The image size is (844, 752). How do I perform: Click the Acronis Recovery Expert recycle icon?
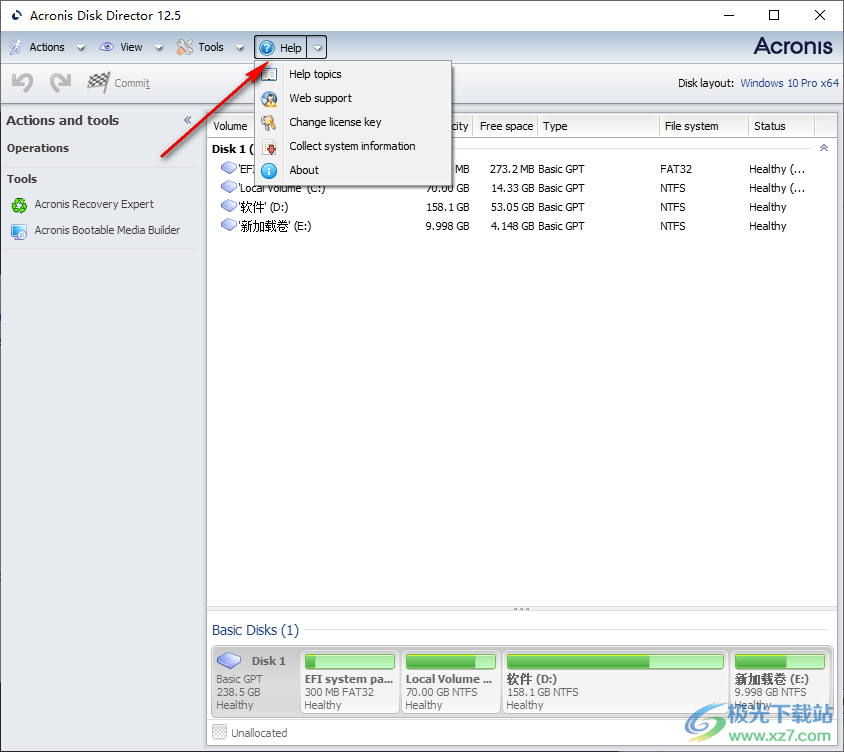tap(19, 205)
